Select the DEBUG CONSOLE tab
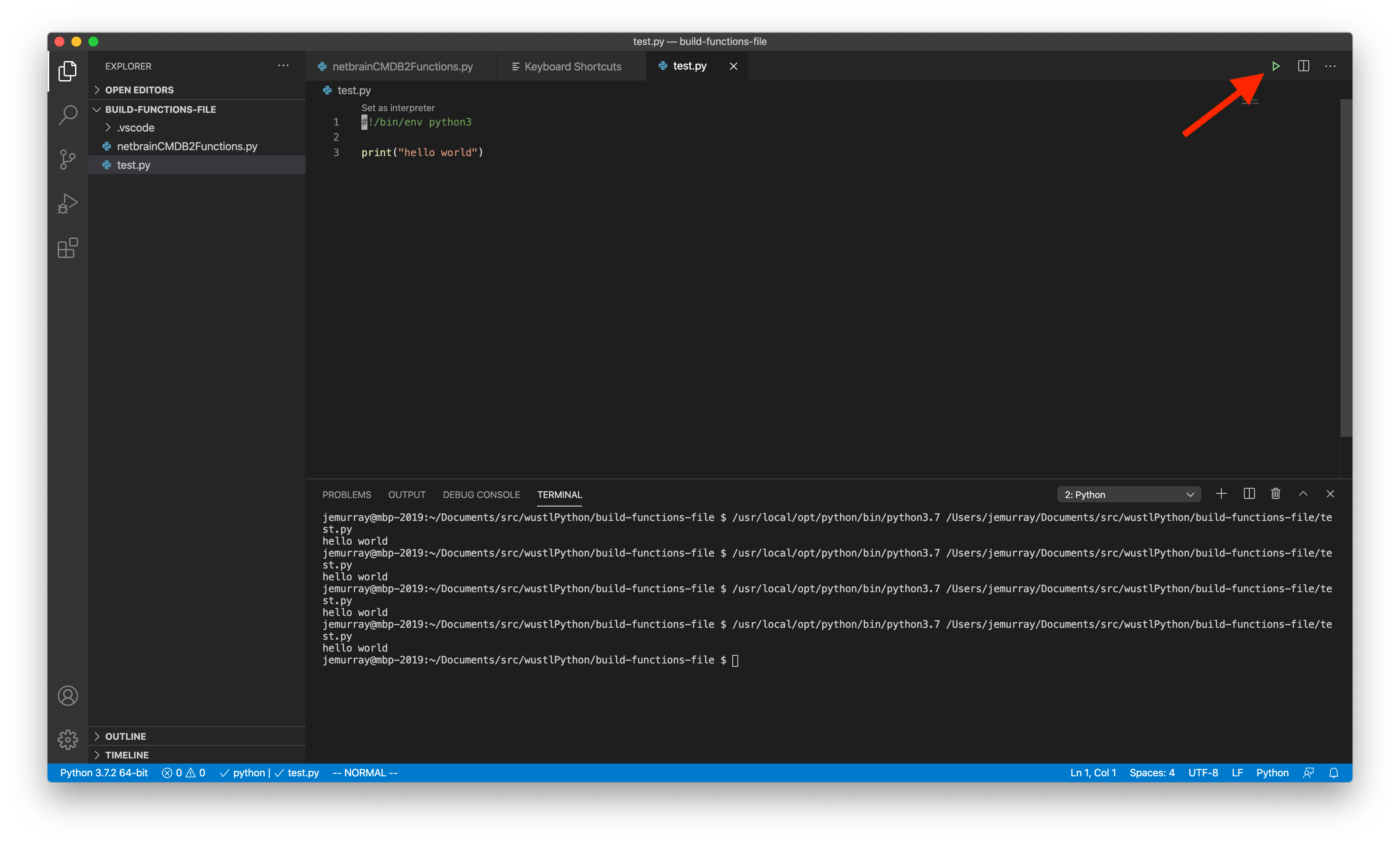The width and height of the screenshot is (1400, 845). [x=481, y=494]
